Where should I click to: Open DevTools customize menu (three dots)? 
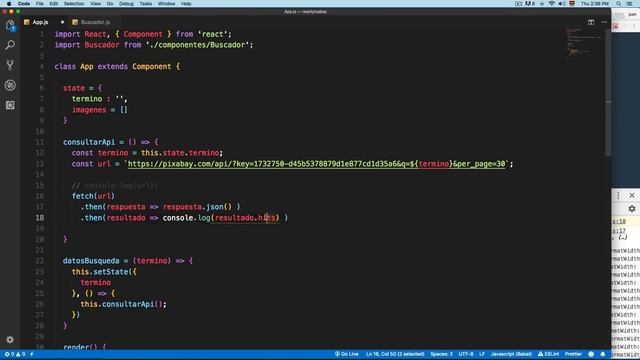click(x=618, y=196)
